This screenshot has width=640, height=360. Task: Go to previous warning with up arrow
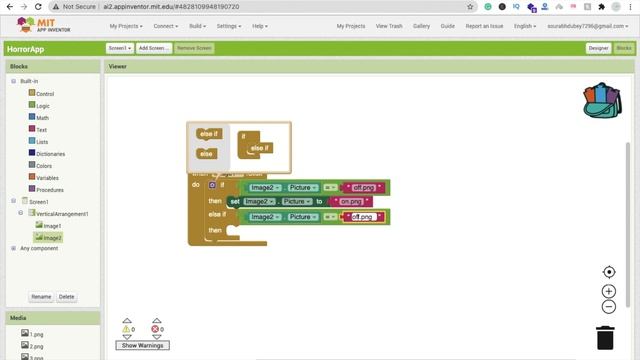pyautogui.click(x=127, y=321)
